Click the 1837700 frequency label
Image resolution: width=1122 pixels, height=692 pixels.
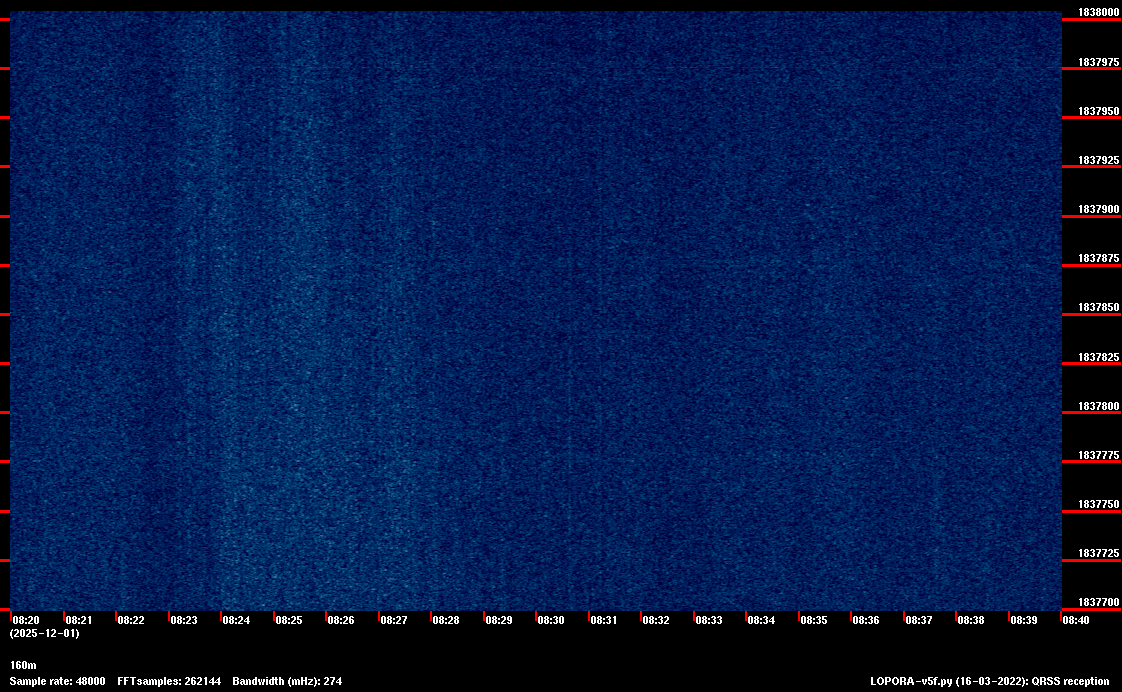coord(1098,603)
